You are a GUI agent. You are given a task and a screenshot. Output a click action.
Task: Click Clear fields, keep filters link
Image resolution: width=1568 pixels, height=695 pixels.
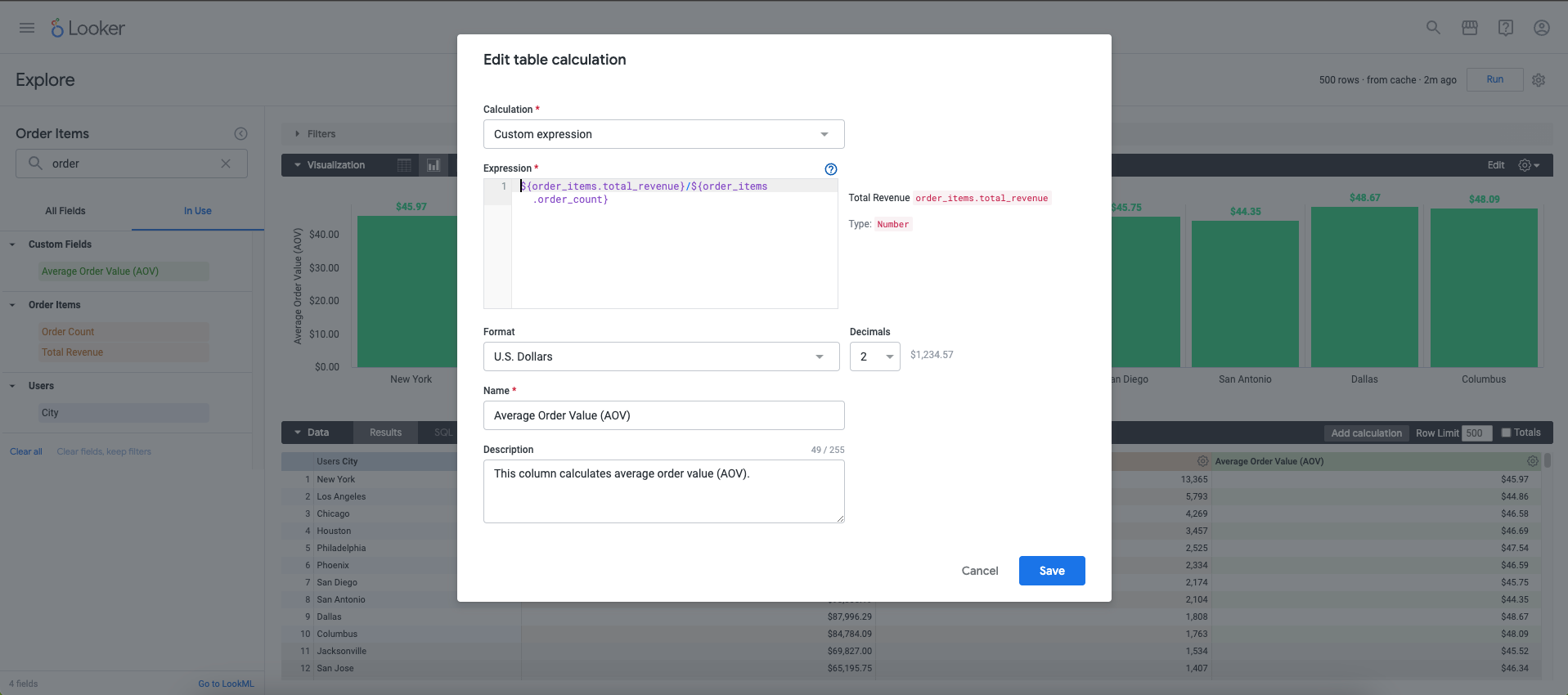104,451
